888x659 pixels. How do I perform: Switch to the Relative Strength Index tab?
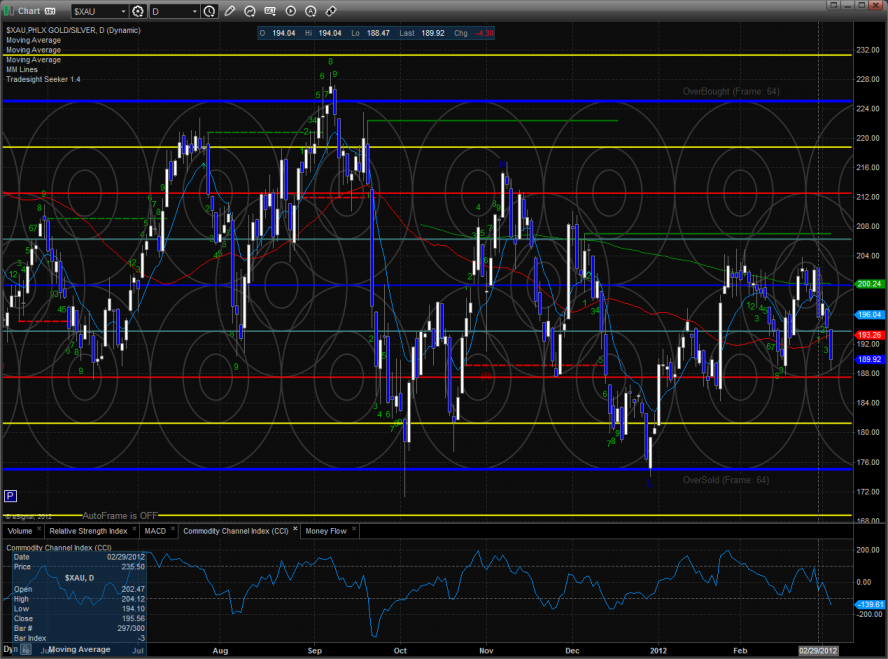pyautogui.click(x=90, y=530)
